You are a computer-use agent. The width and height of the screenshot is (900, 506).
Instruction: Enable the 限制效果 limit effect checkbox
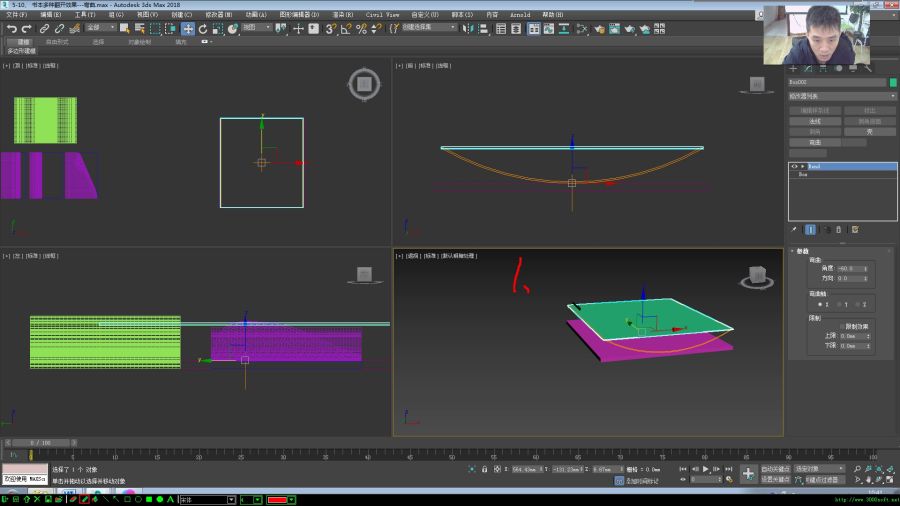pos(842,326)
